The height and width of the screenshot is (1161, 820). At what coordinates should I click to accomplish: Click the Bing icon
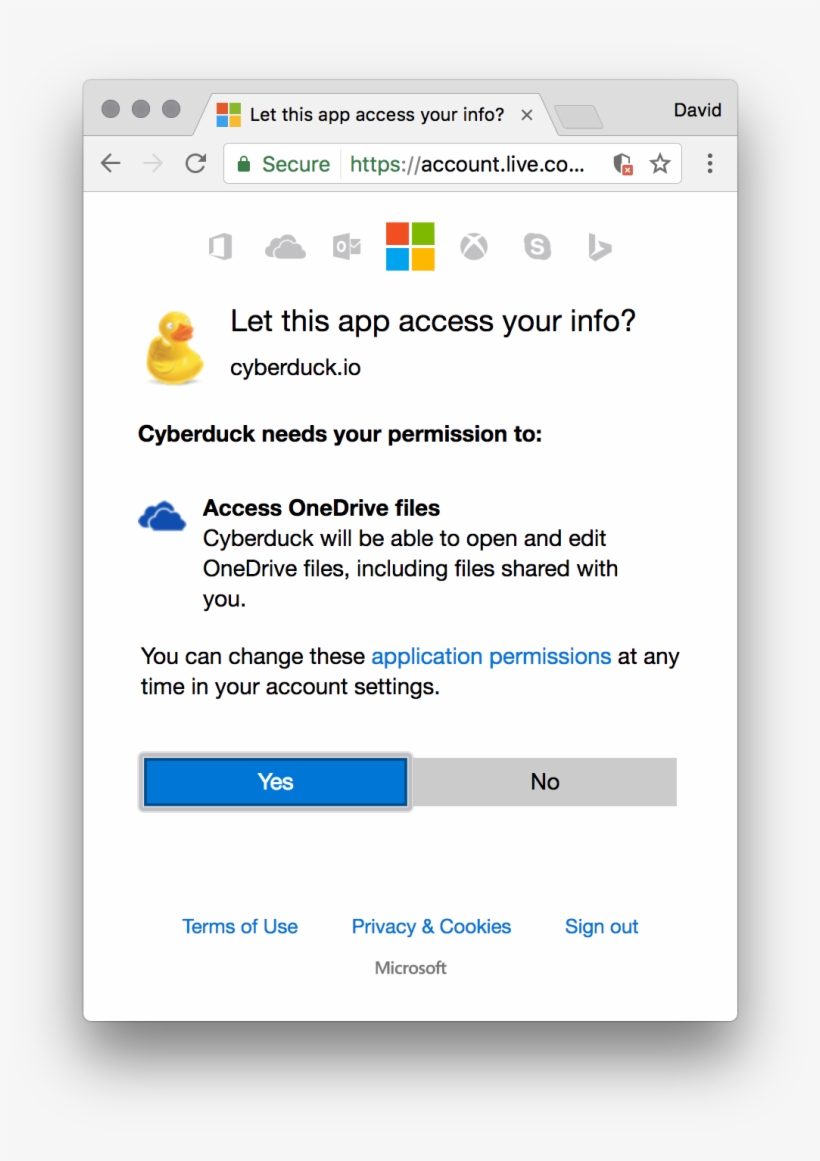(x=599, y=246)
